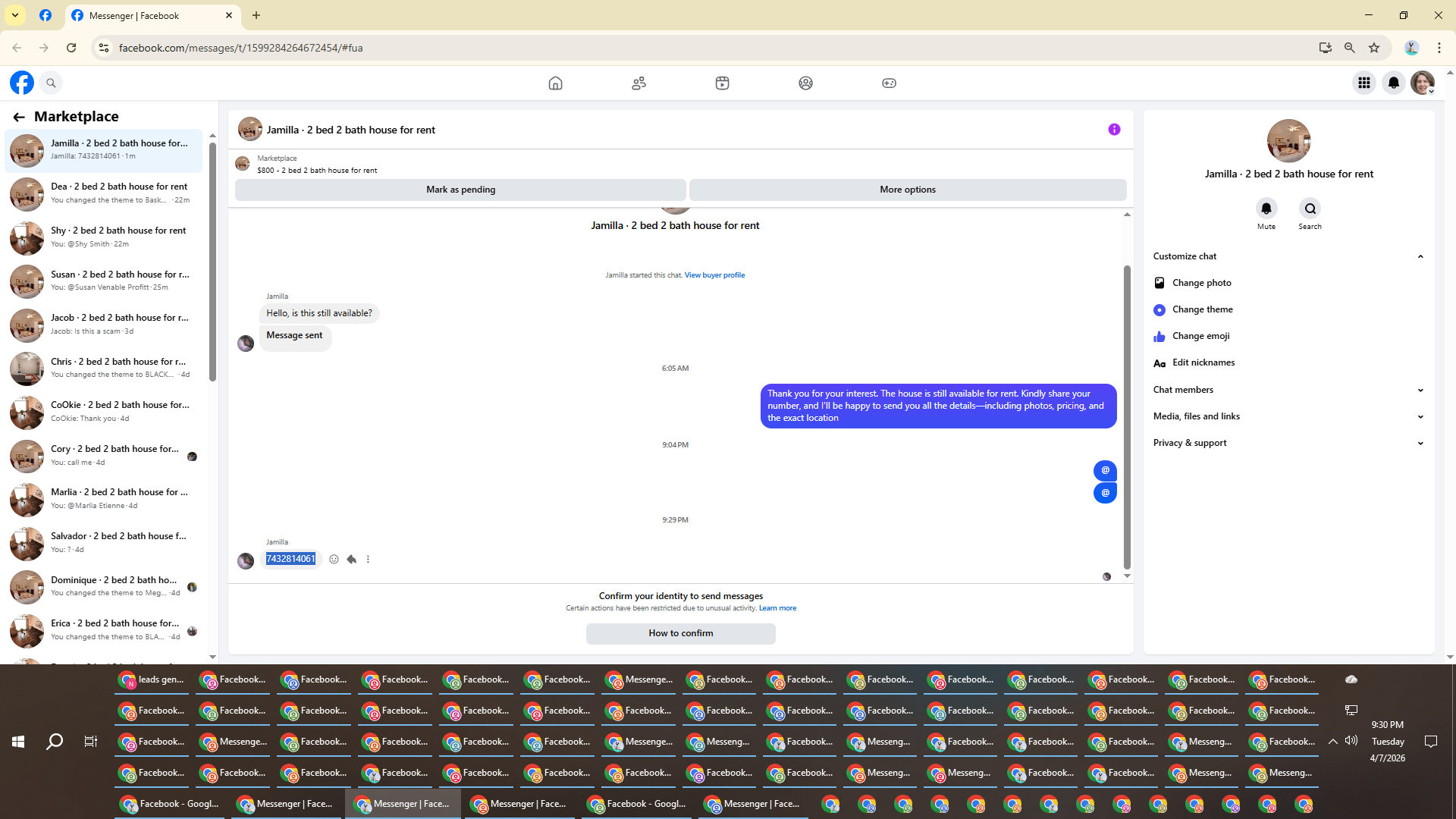
Task: Expand the Chat members section
Action: [1420, 390]
